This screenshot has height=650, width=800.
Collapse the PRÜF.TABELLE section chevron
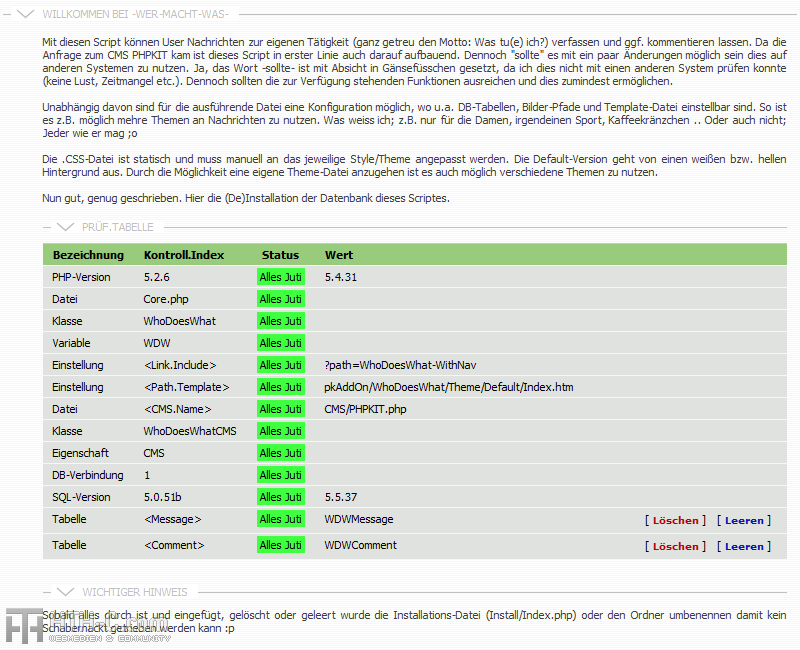coord(65,227)
